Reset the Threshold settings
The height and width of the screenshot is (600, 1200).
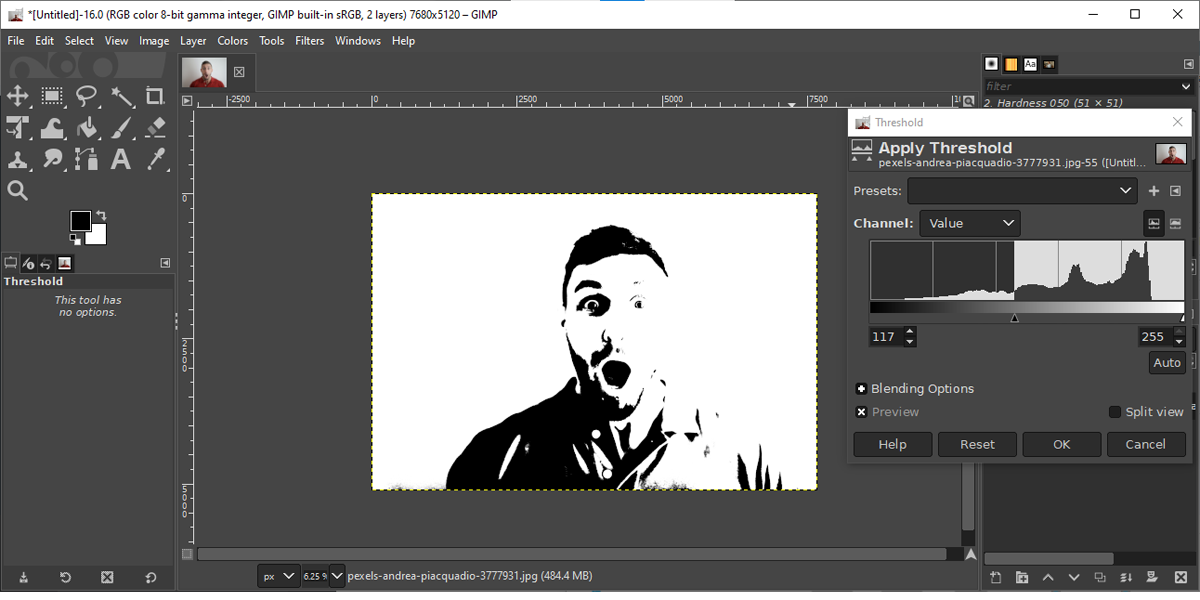977,444
